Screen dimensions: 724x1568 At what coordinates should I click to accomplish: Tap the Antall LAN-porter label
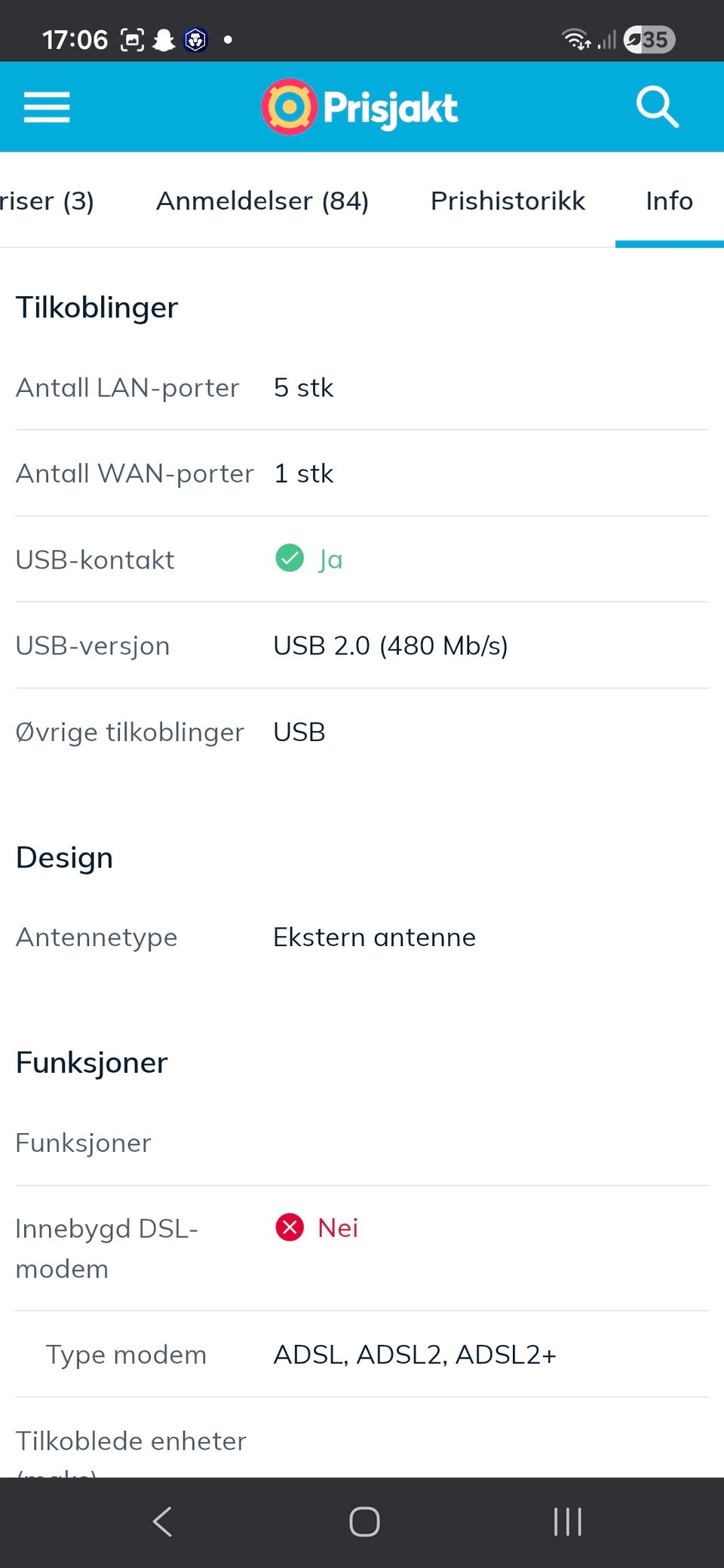coord(127,387)
